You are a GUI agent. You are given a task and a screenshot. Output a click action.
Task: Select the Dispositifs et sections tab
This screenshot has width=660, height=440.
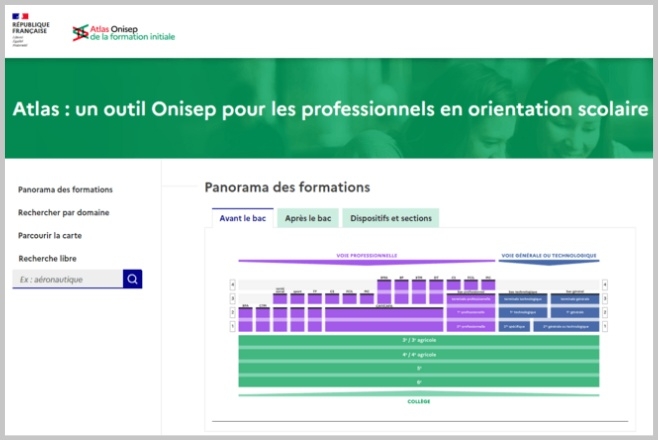(x=390, y=218)
